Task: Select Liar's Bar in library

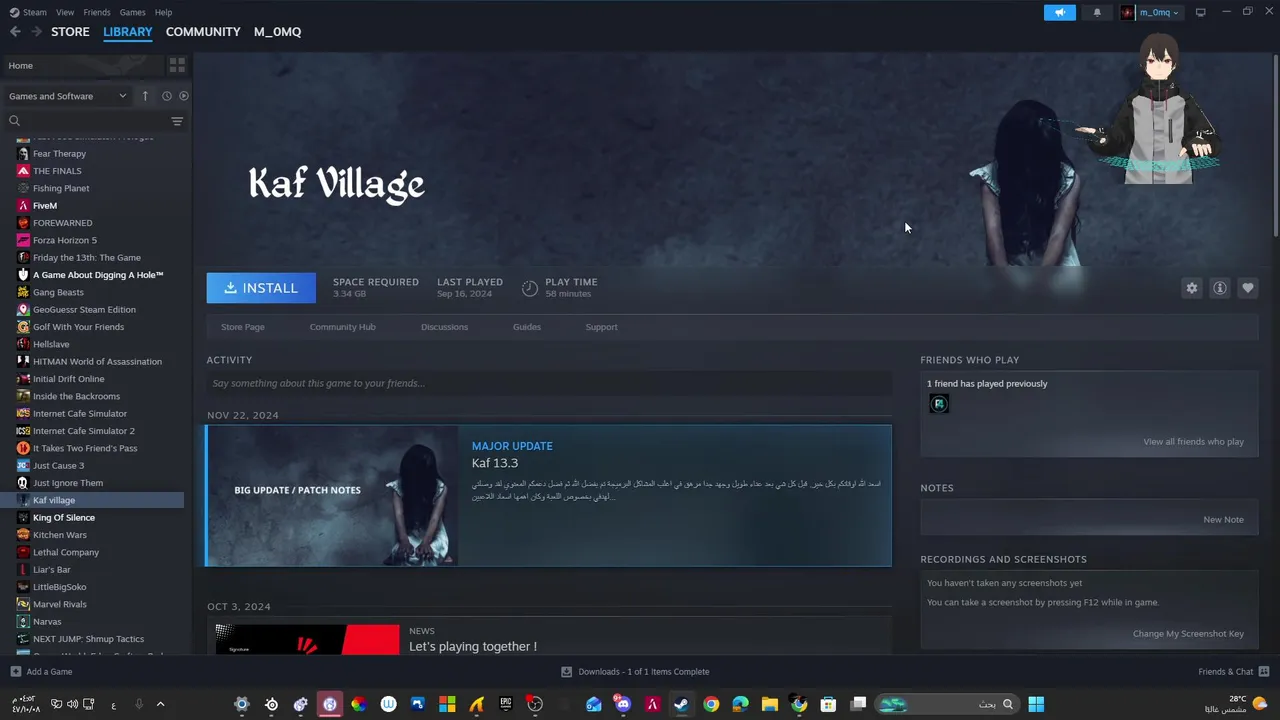Action: (x=52, y=570)
